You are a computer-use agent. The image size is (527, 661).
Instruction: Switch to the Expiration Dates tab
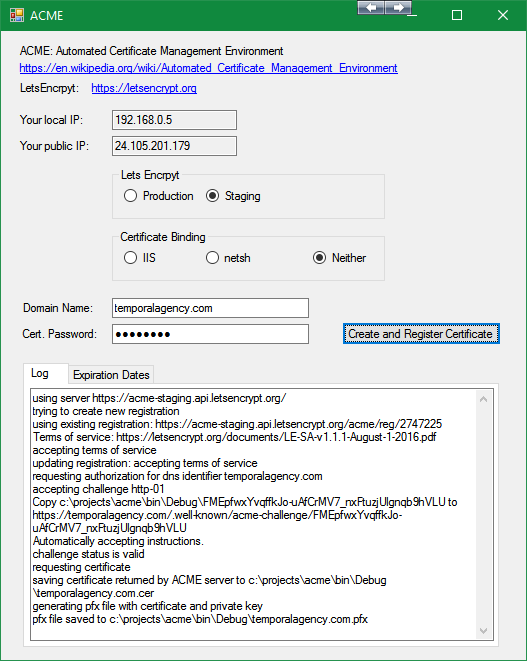pos(111,375)
